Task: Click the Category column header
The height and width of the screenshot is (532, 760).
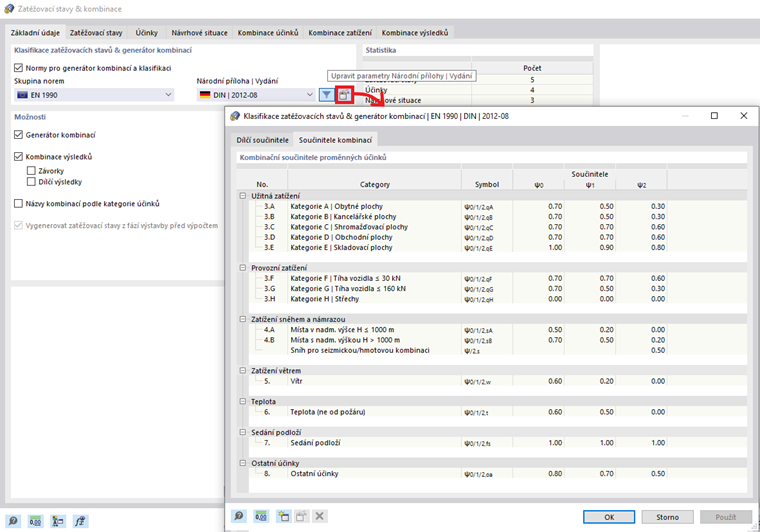Action: click(x=374, y=184)
